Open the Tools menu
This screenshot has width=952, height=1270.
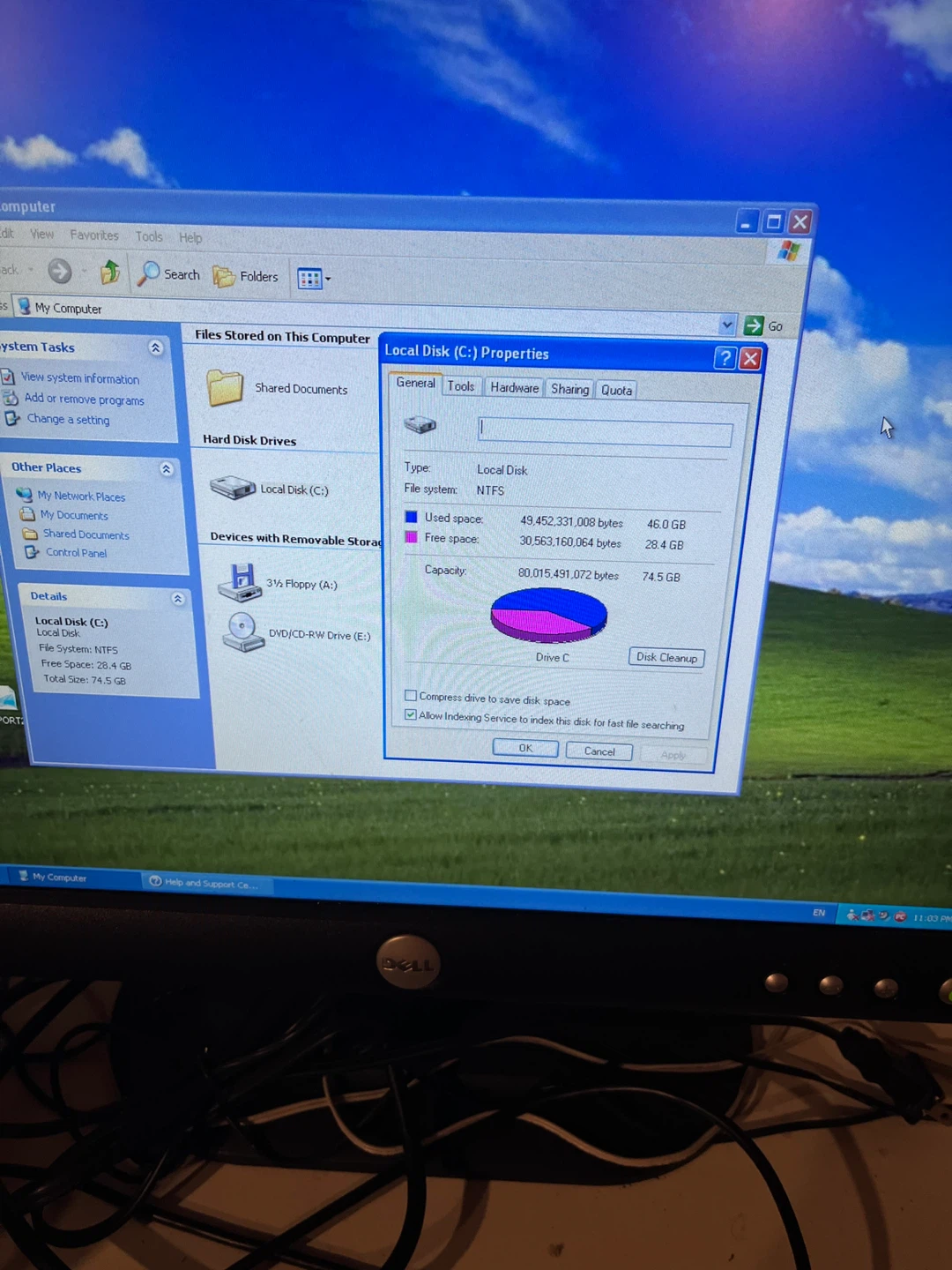click(149, 236)
